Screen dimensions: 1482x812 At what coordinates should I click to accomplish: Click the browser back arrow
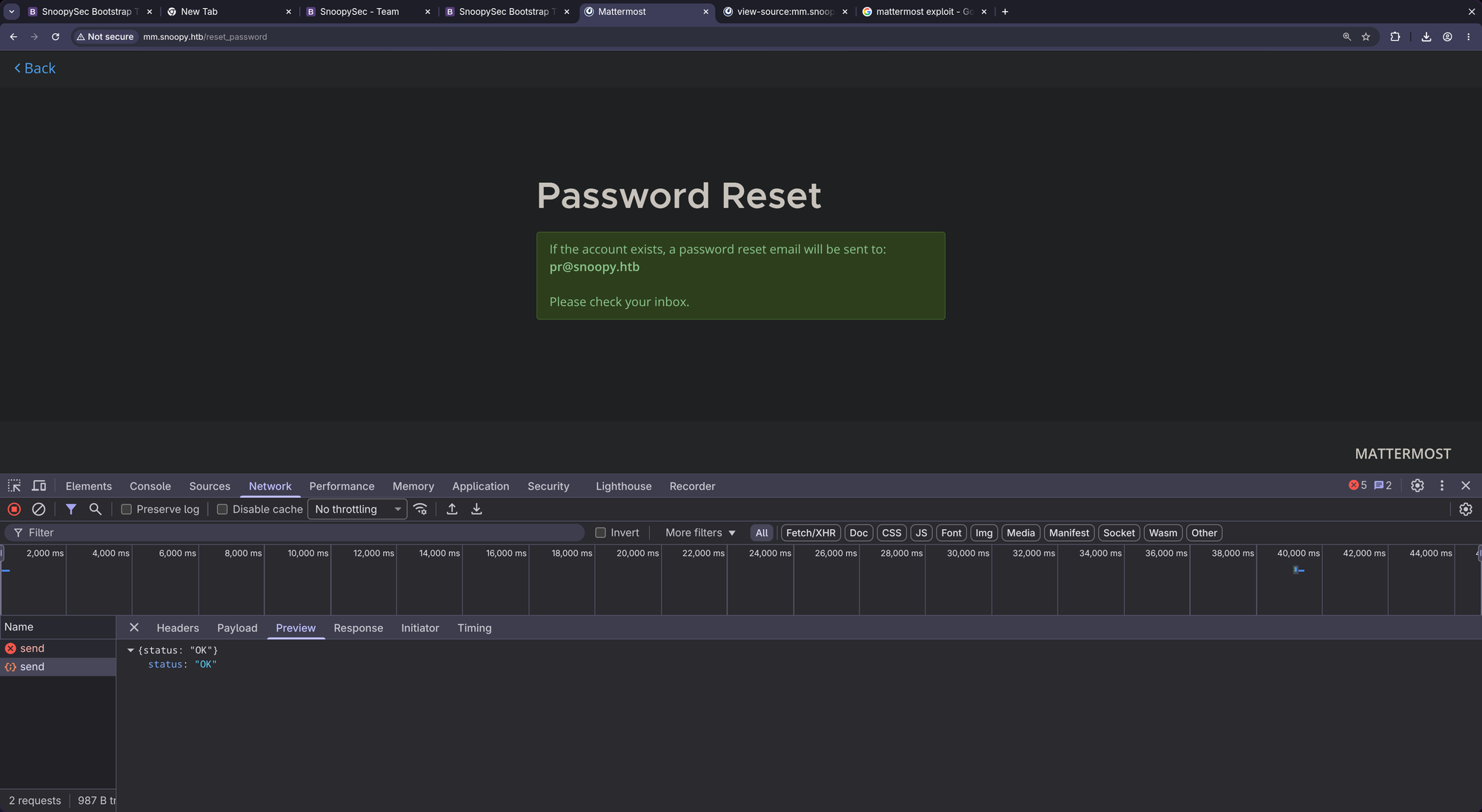[x=13, y=36]
